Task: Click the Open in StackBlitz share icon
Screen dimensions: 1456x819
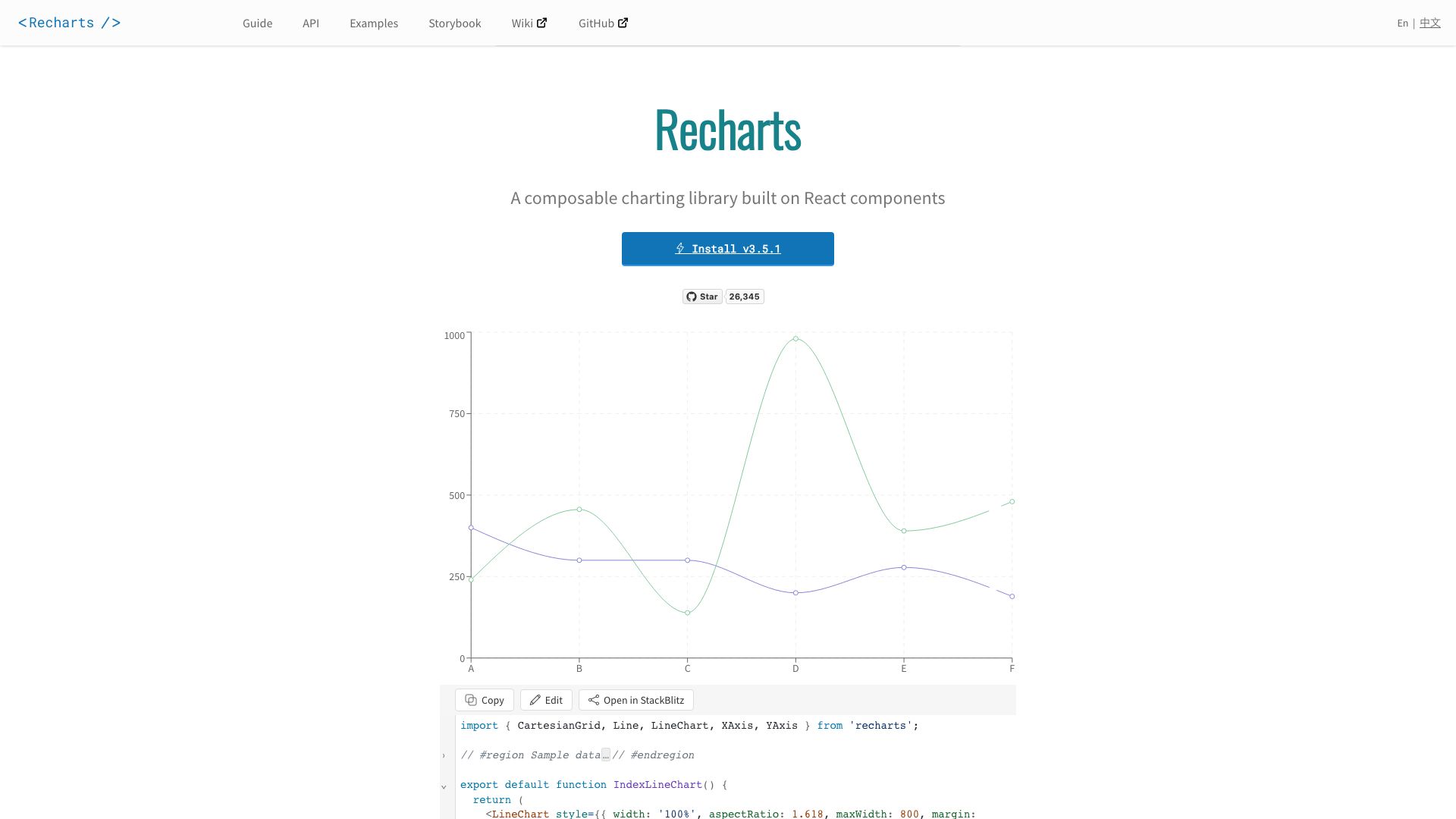Action: [595, 700]
